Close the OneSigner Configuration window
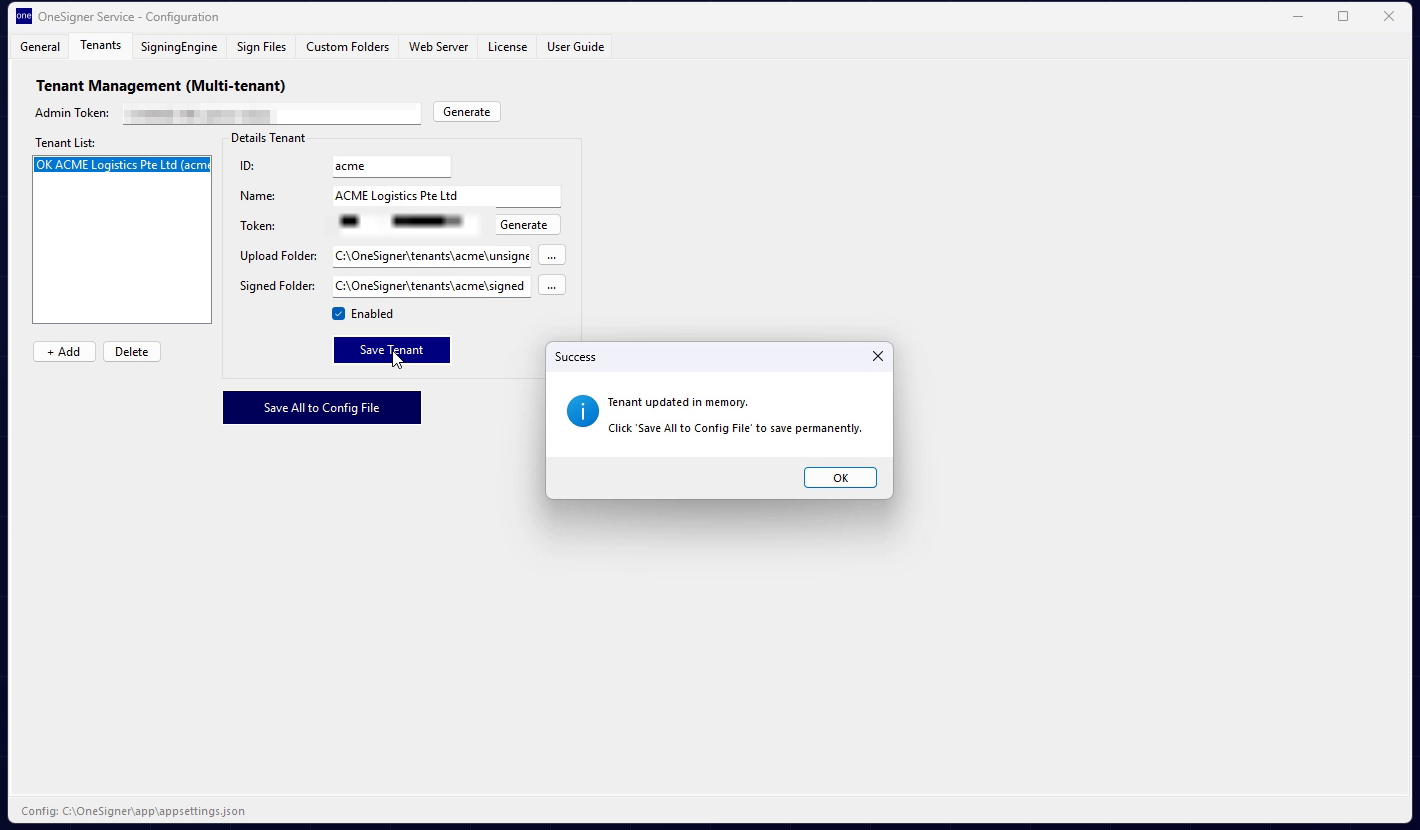1420x830 pixels. [x=1389, y=16]
